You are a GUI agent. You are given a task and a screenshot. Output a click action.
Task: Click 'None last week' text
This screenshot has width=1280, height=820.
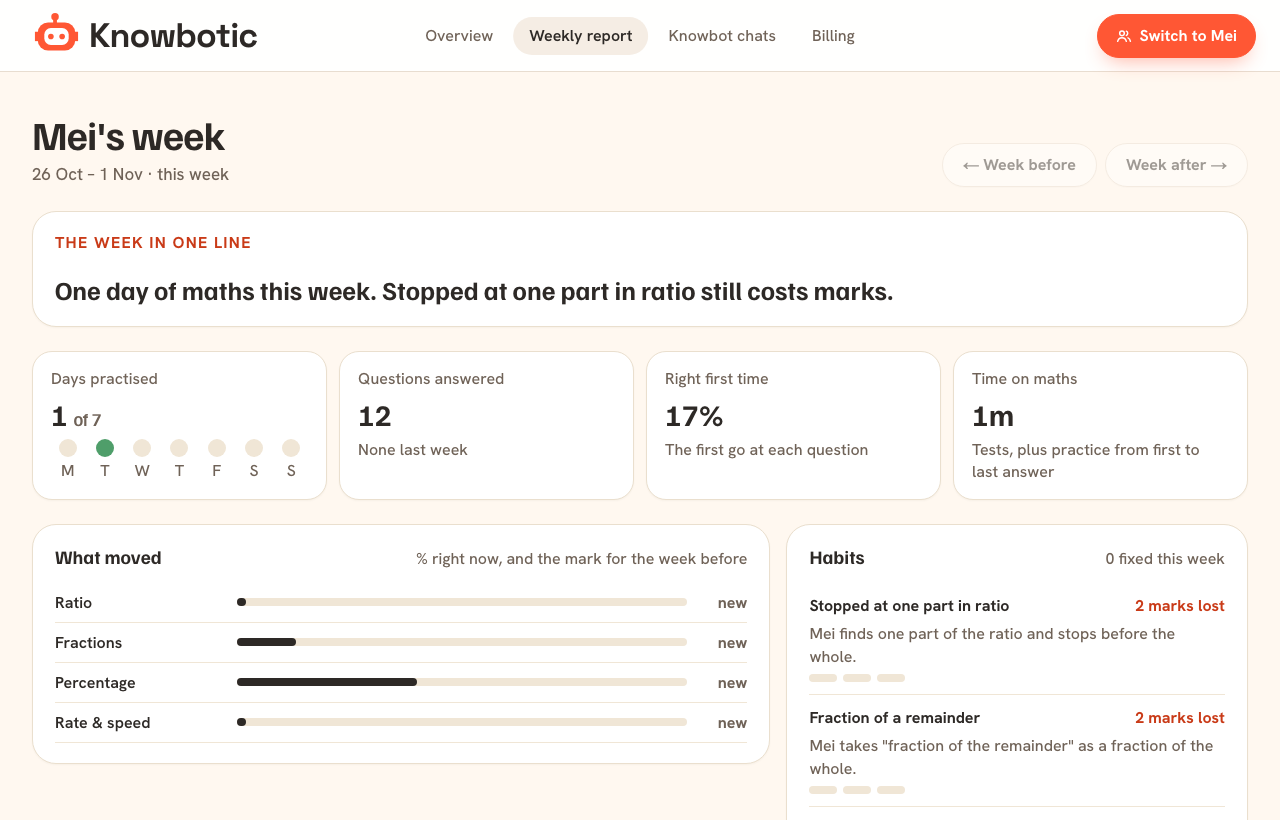coord(413,450)
